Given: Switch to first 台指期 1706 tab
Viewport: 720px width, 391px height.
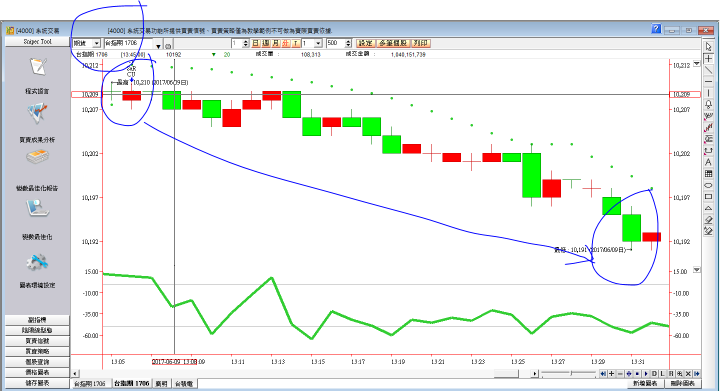Looking at the screenshot, I should click(90, 384).
